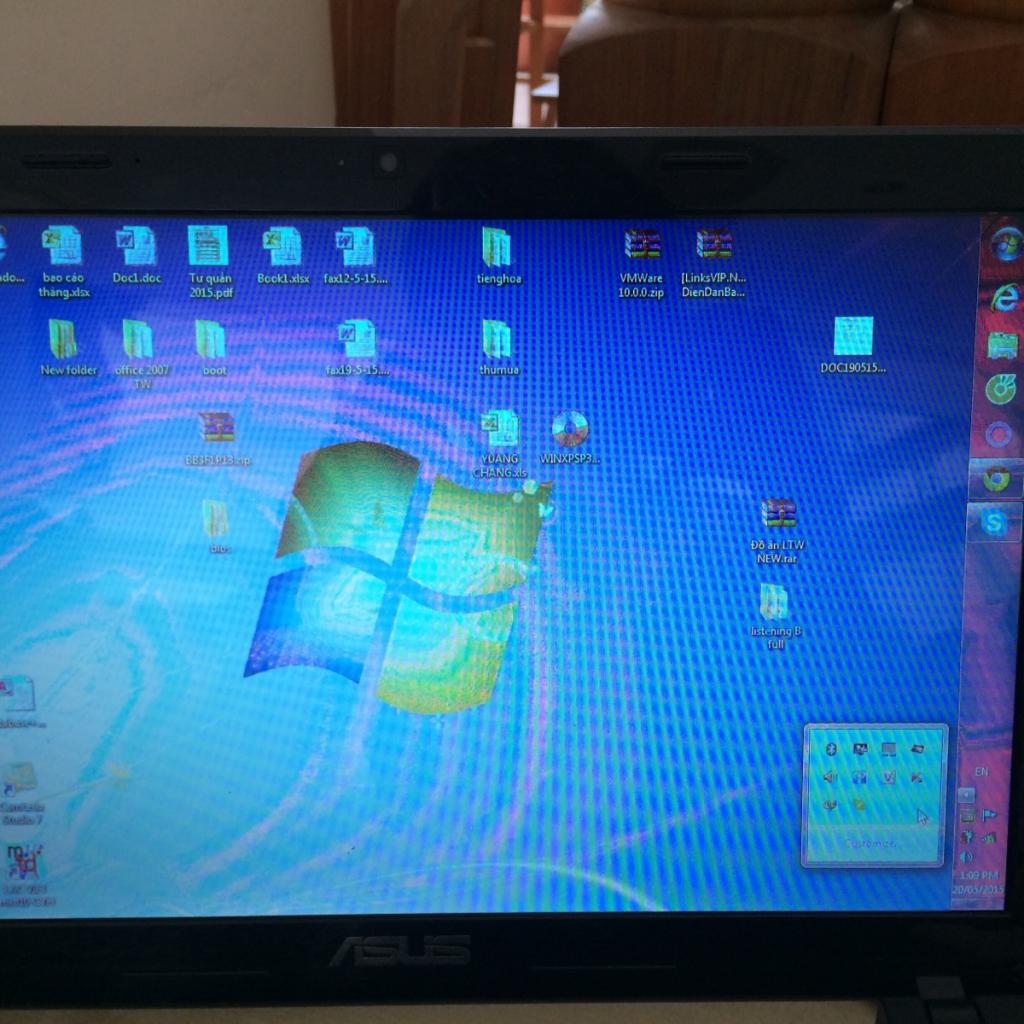Open the Tư quản 2015.pdf document
This screenshot has width=1024, height=1024.
pyautogui.click(x=210, y=261)
